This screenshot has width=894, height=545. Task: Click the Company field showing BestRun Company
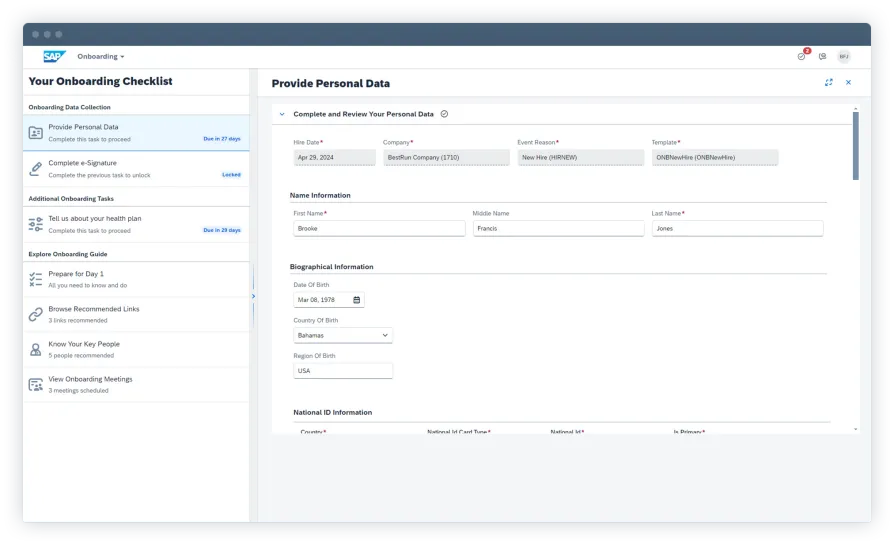click(446, 157)
